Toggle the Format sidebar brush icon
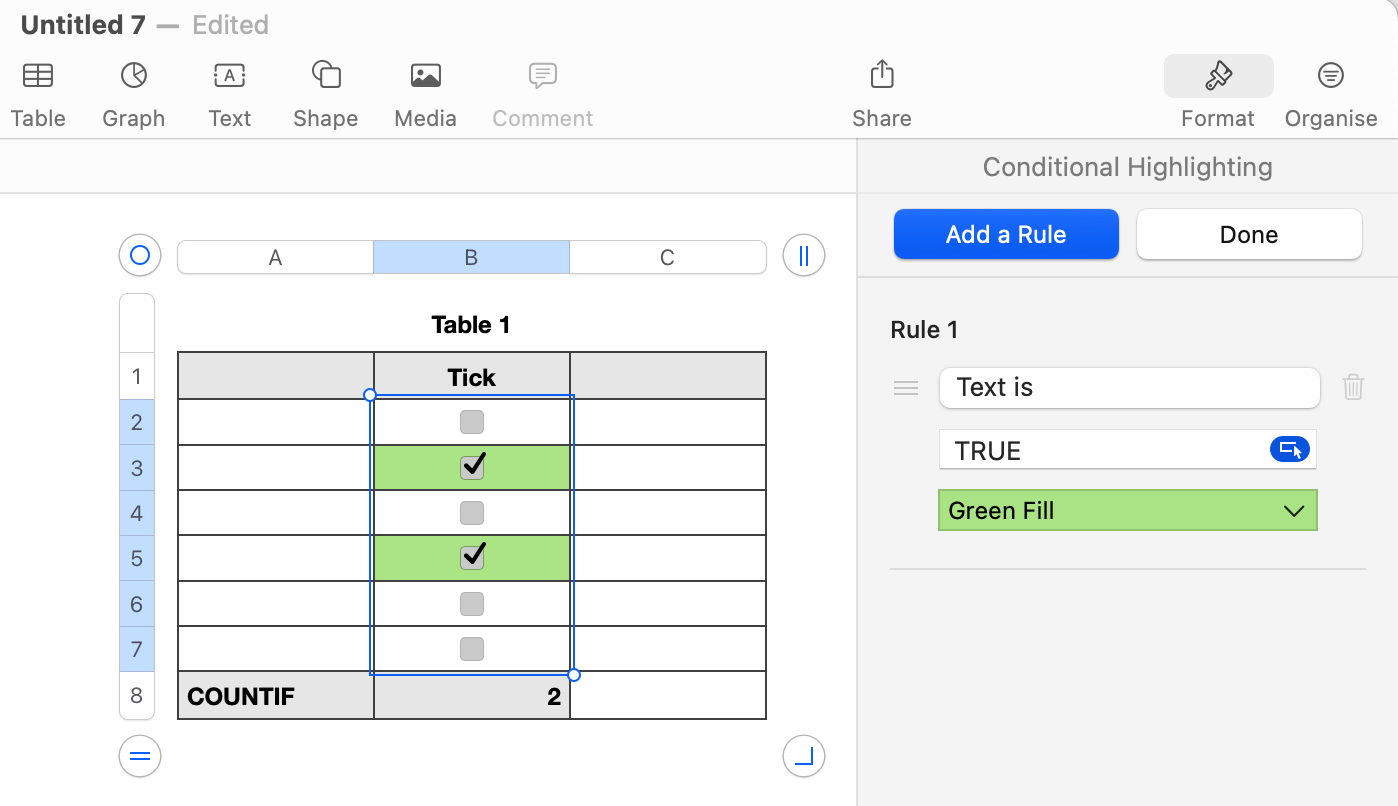The width and height of the screenshot is (1398, 806). 1218,76
